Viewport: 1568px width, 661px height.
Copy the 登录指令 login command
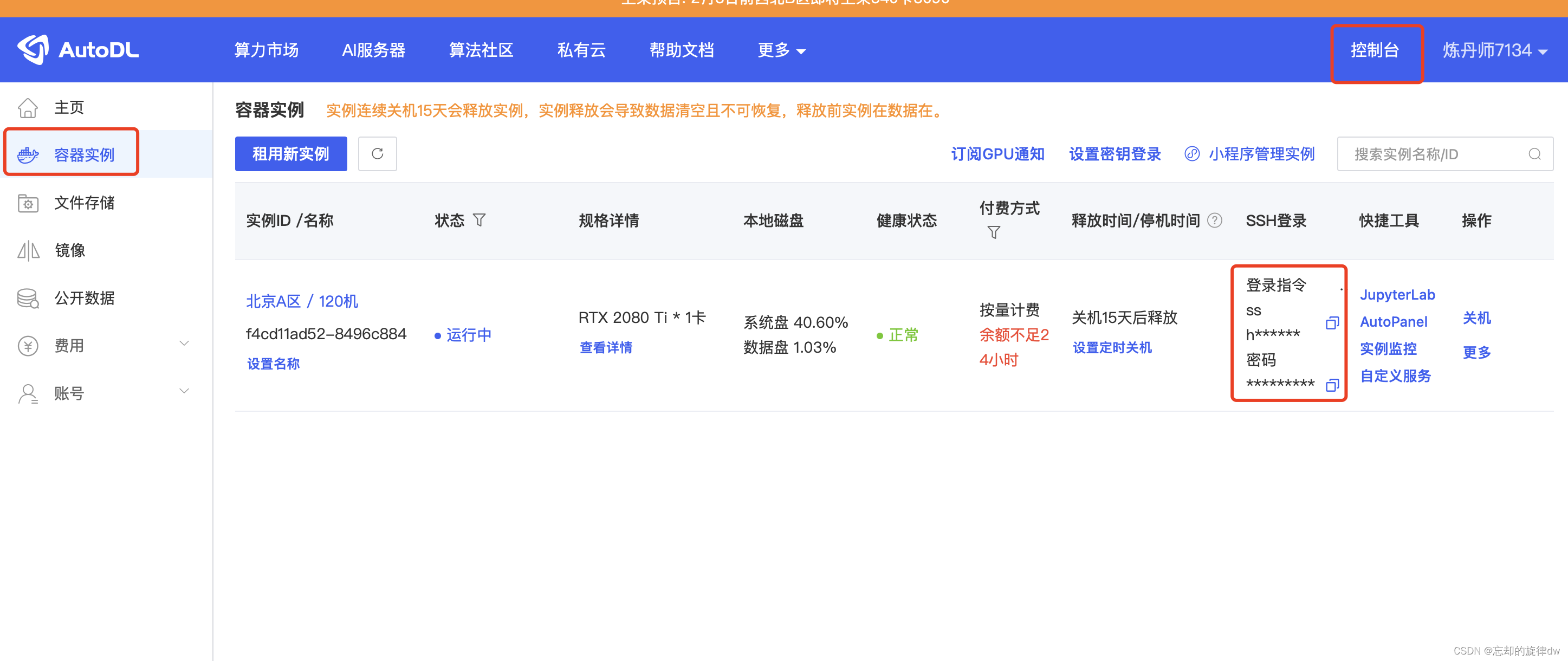(1331, 323)
